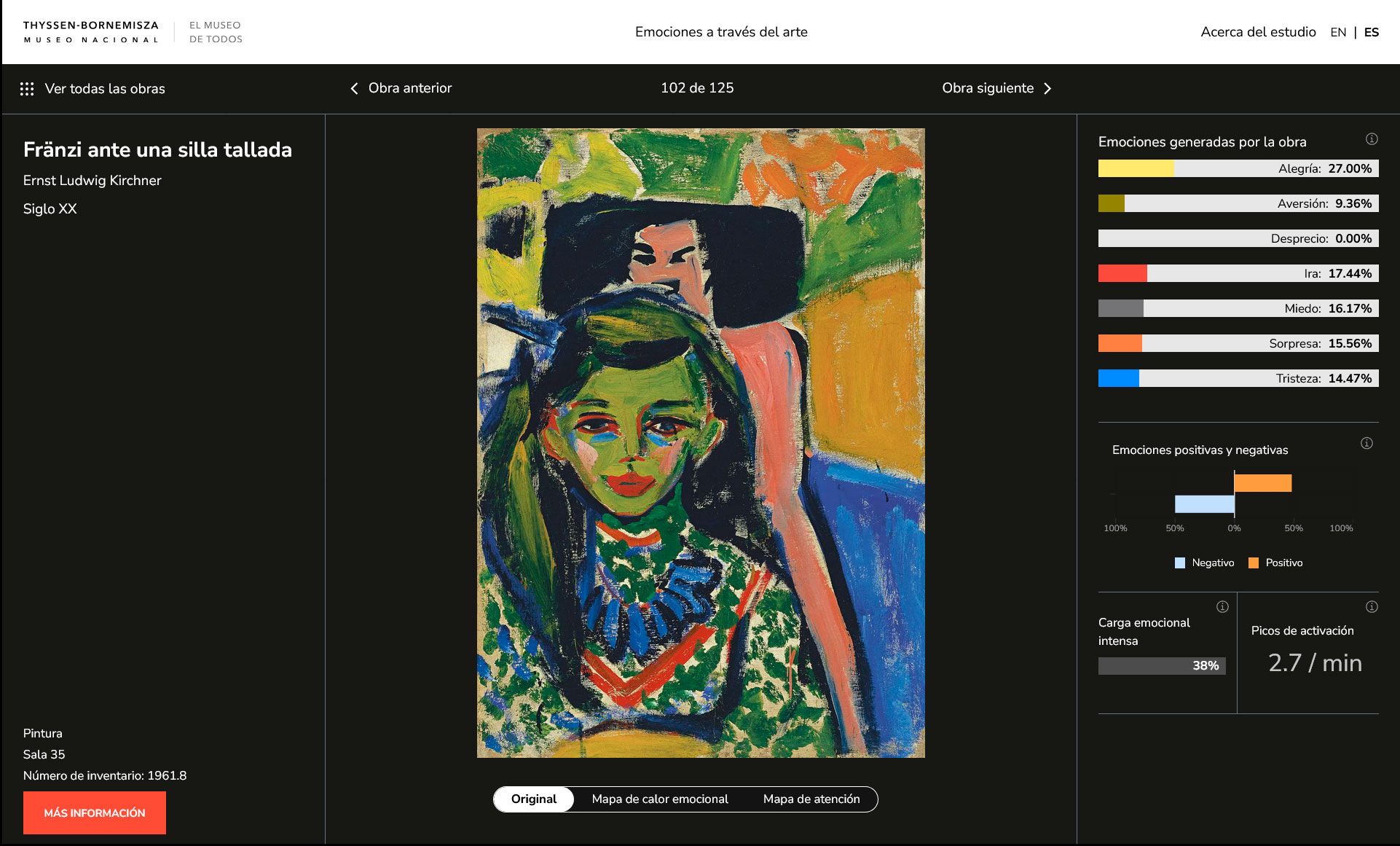1400x846 pixels.
Task: Click the Positivo legend swatch
Action: point(1254,563)
